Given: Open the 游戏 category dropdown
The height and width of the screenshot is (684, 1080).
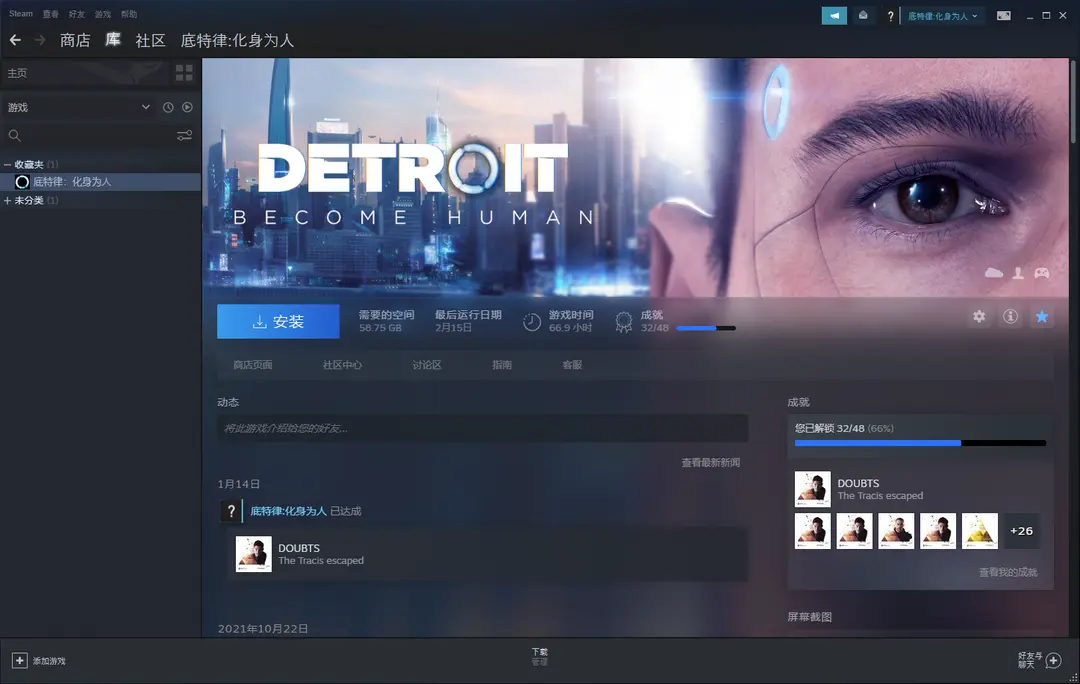Looking at the screenshot, I should [79, 107].
